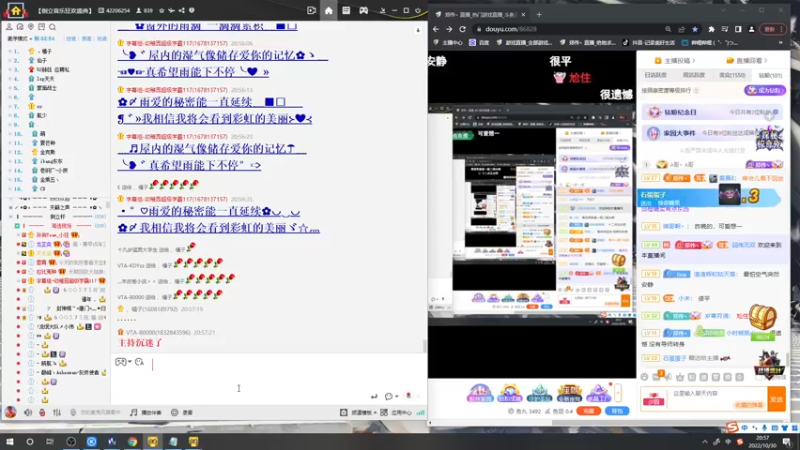Screen dimensions: 800x450
Task: Click 背包 backpack button under douyu video
Action: pos(617,411)
